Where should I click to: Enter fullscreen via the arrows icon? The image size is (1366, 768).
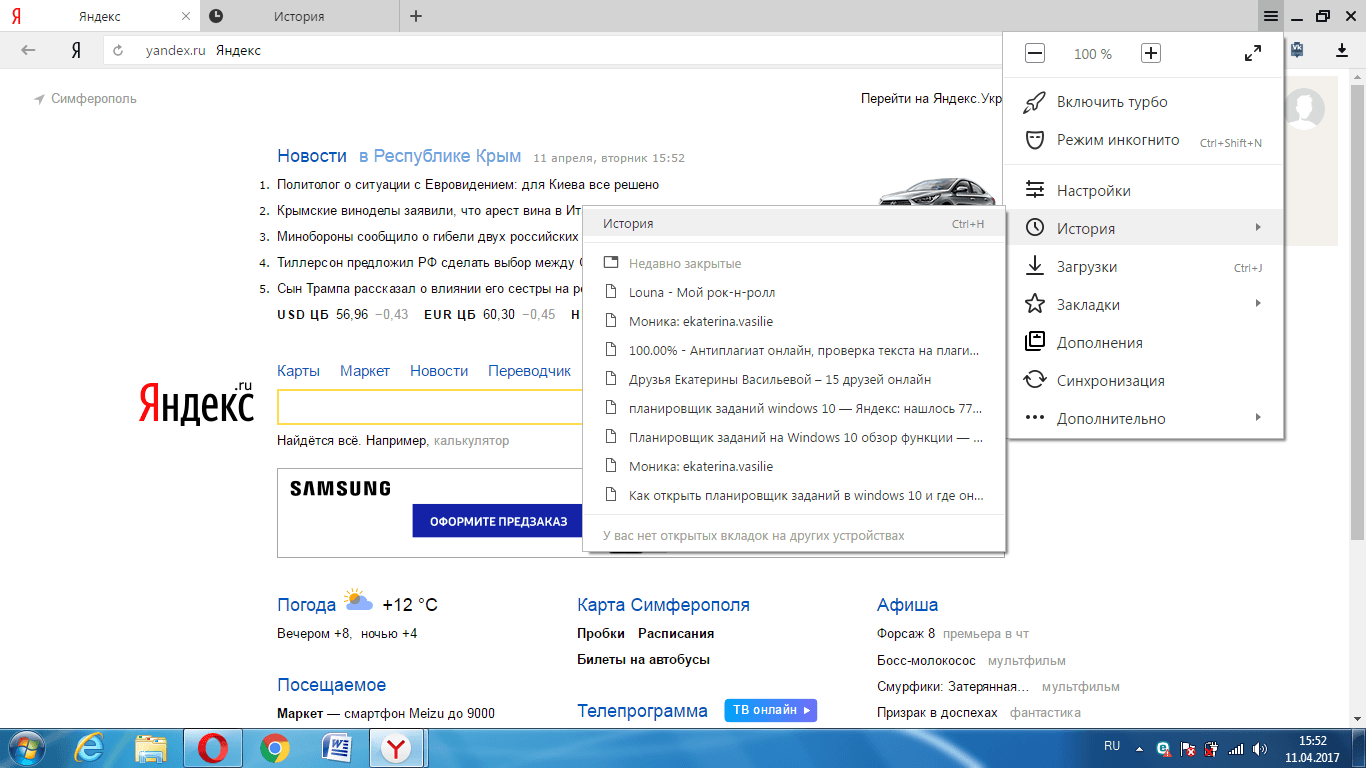[1252, 54]
